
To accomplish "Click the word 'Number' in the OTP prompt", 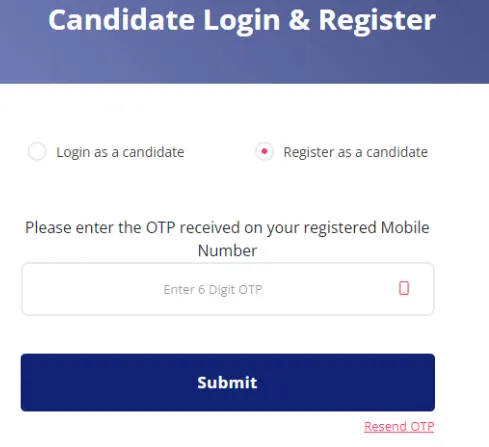I will click(x=227, y=251).
